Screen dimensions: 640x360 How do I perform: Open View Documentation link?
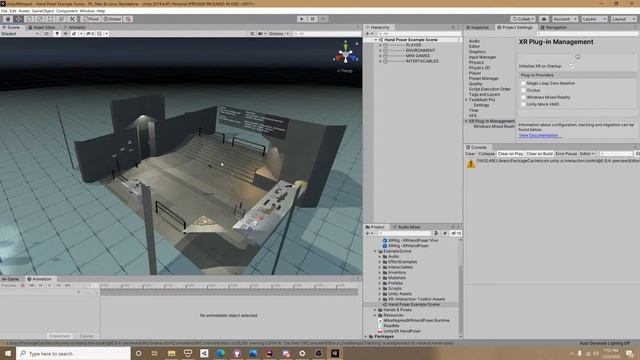click(x=538, y=135)
